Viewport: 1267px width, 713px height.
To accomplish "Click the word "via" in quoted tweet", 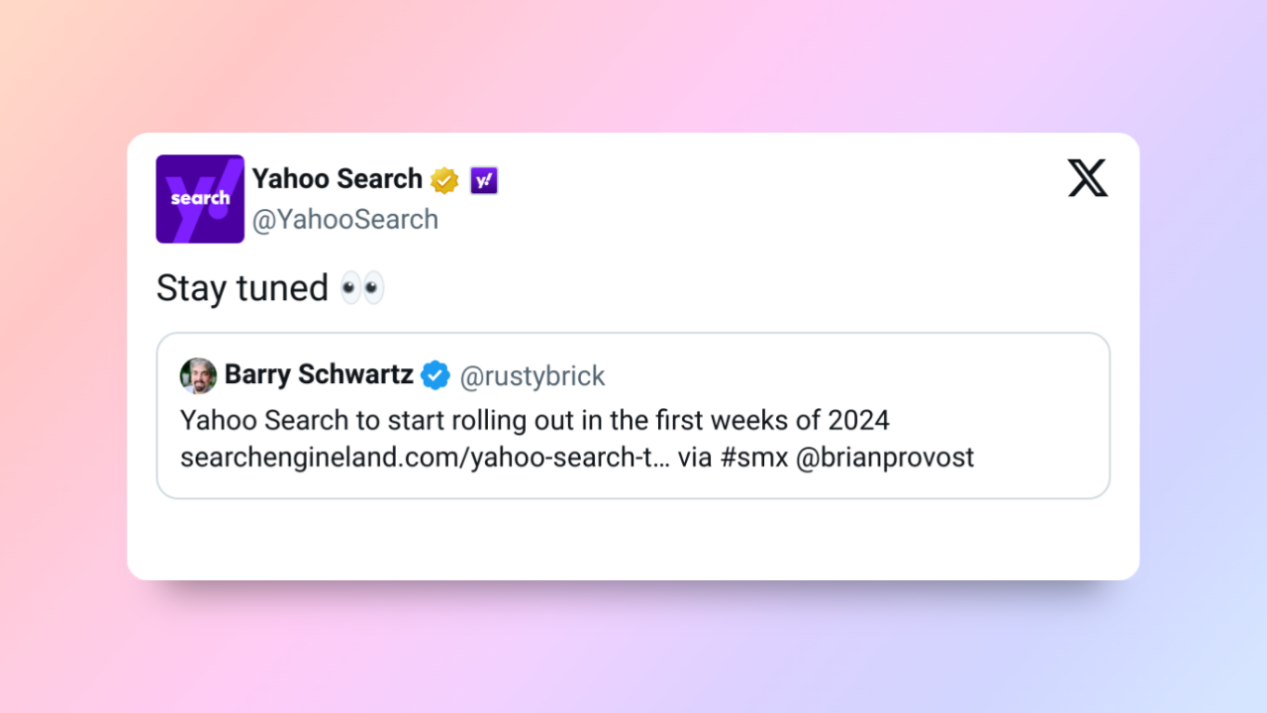I will [x=695, y=458].
